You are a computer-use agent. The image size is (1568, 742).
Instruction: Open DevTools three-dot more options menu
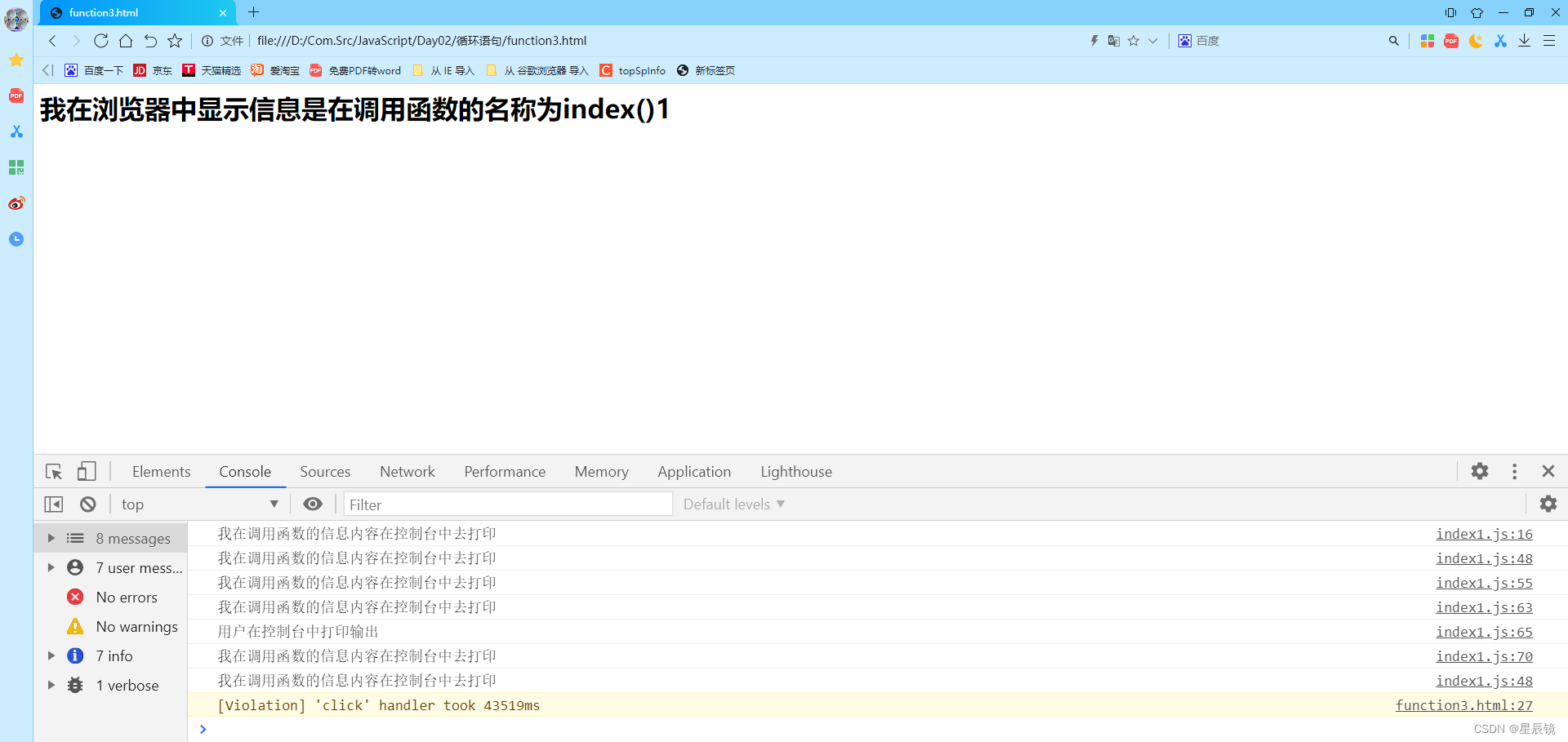coord(1515,471)
